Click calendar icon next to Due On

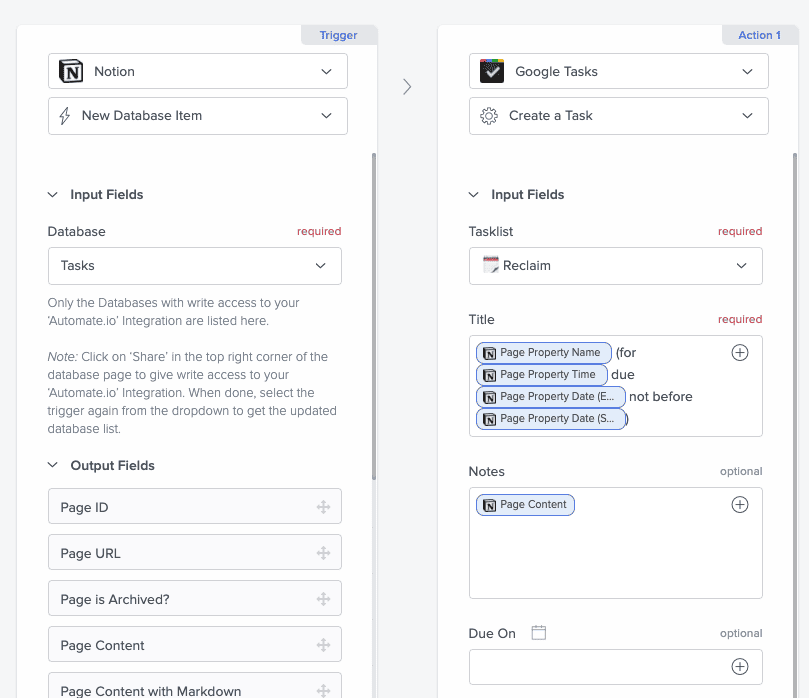(x=539, y=632)
